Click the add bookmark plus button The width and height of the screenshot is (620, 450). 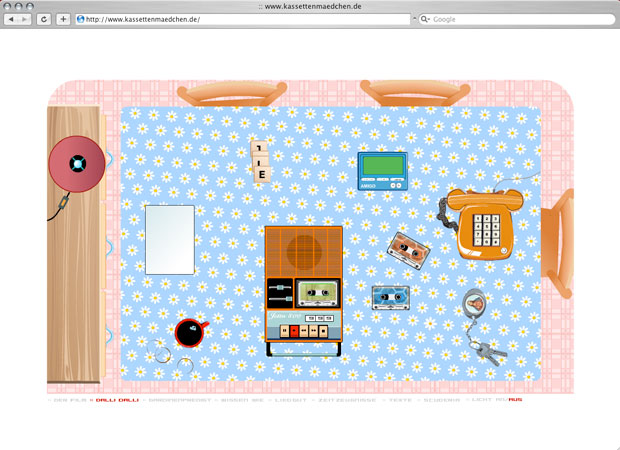[63, 19]
